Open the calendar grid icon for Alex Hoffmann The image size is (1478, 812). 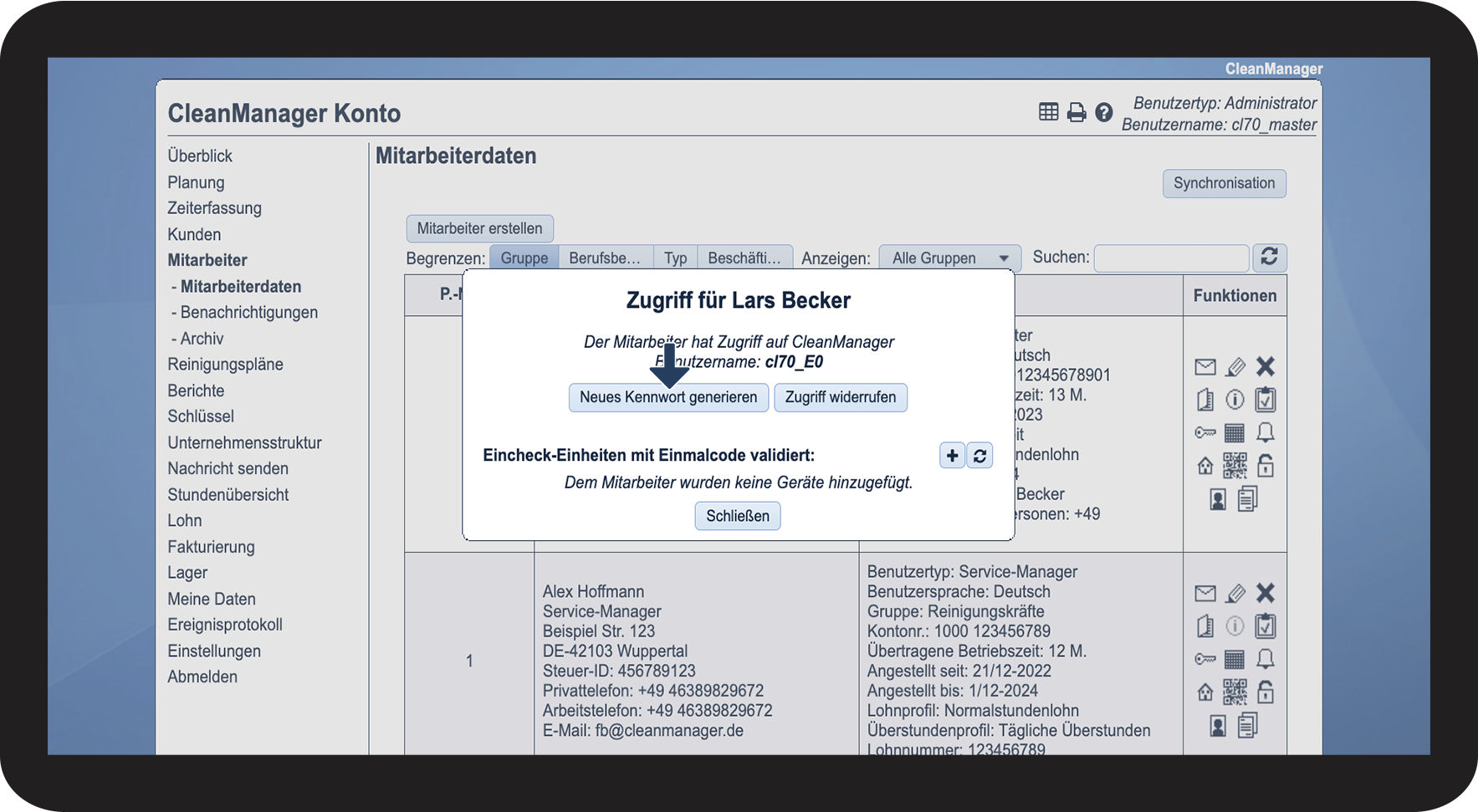point(1235,659)
